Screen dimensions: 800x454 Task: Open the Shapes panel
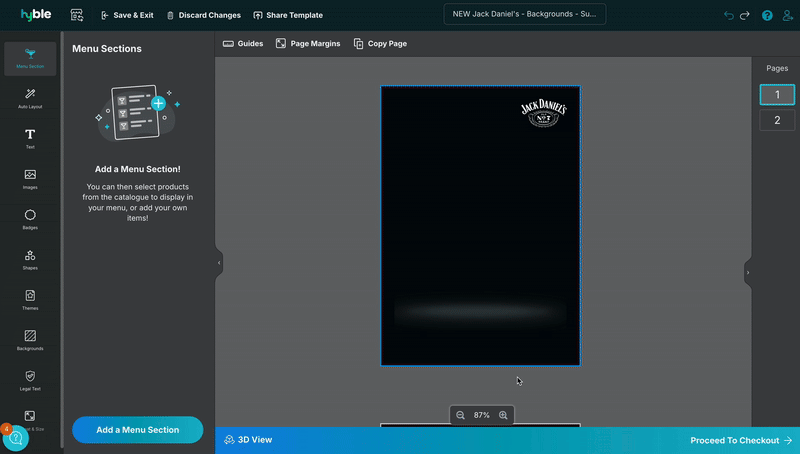point(30,260)
